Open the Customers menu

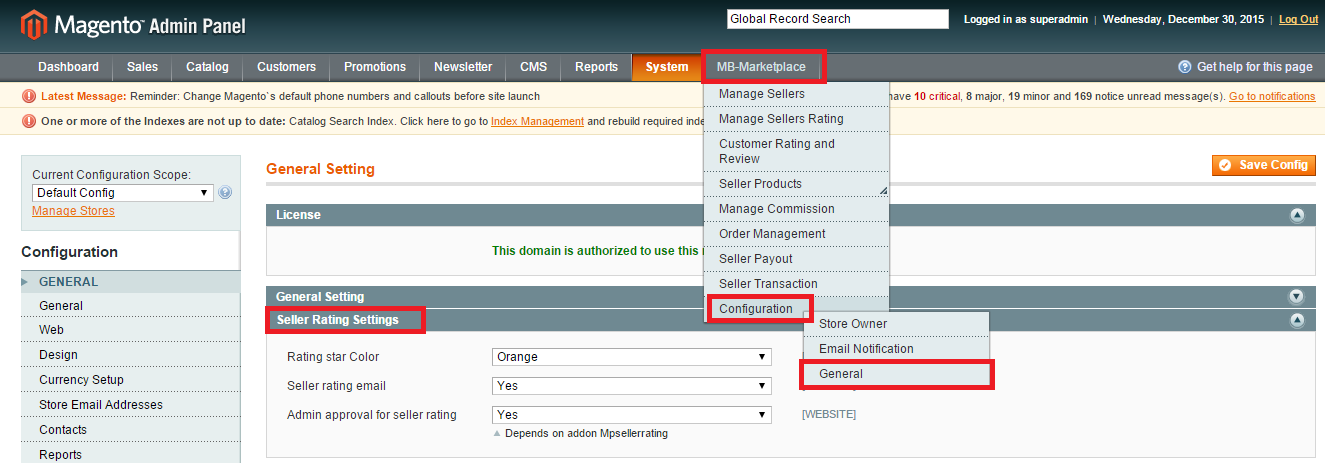click(286, 67)
